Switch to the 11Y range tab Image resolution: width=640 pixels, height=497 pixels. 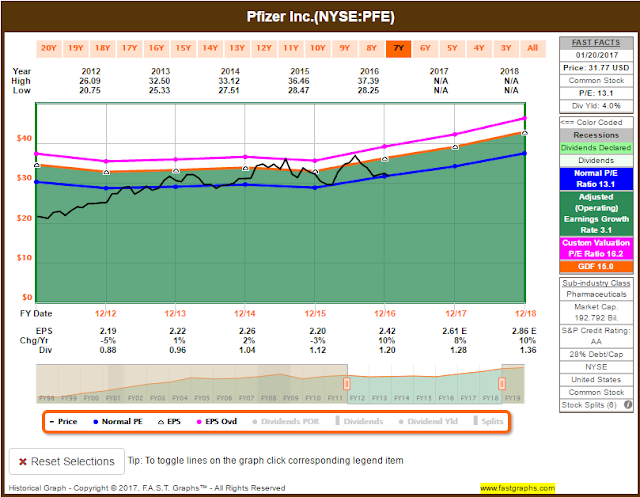[291, 48]
